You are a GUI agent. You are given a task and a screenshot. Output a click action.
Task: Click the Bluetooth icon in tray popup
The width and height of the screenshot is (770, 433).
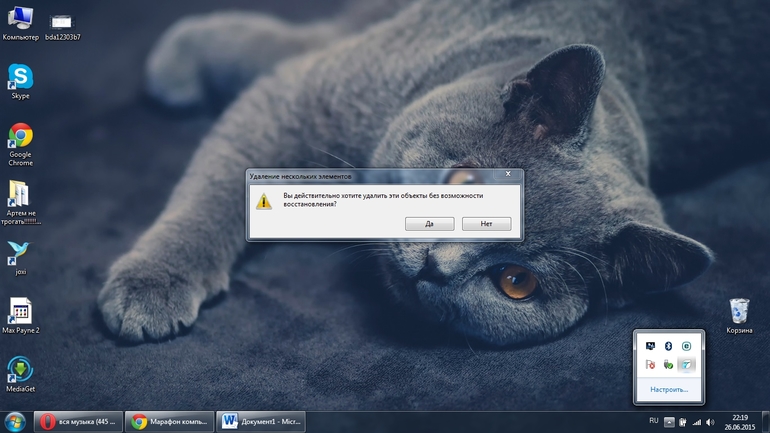(x=668, y=345)
